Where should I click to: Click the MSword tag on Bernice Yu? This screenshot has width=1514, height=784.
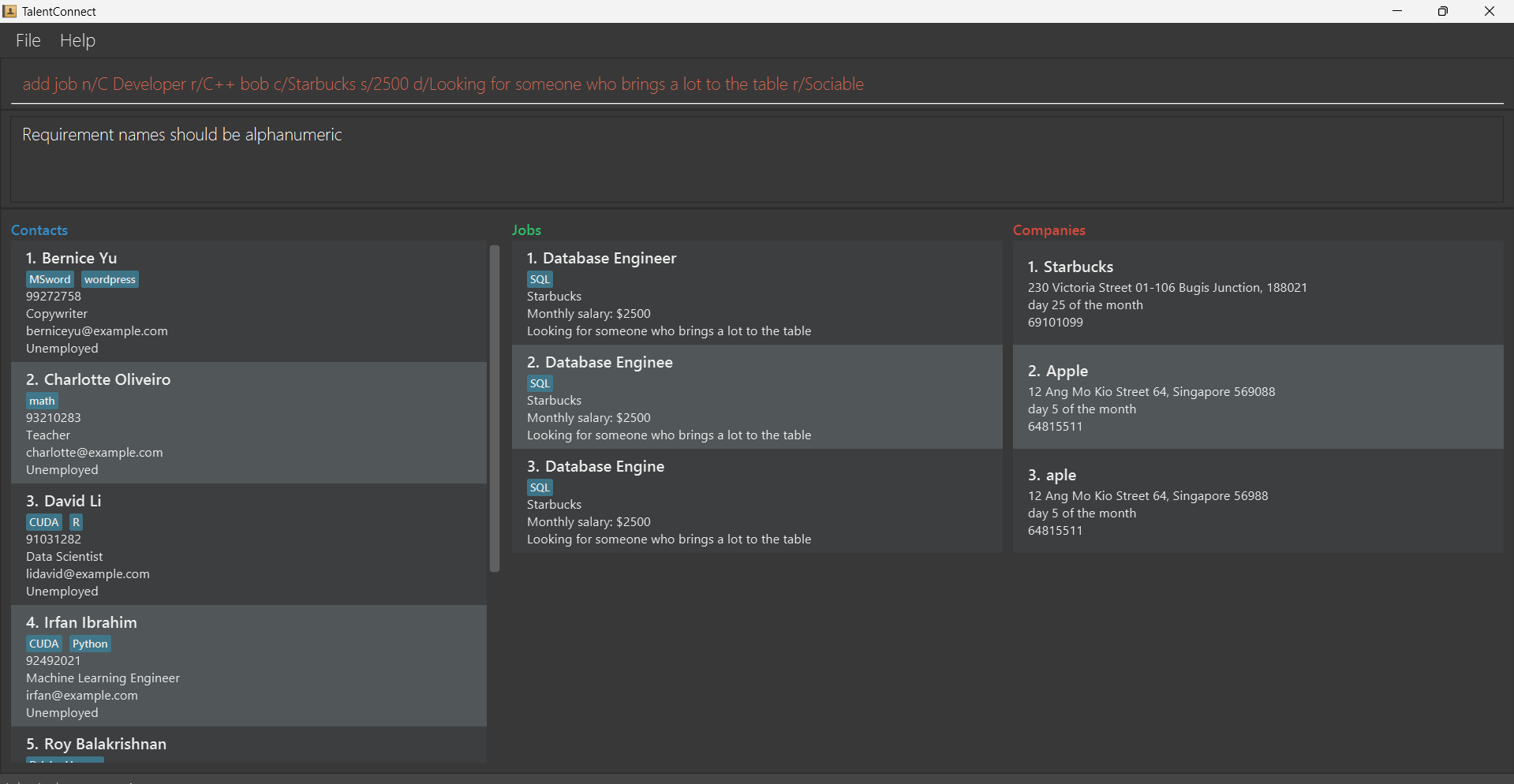50,279
